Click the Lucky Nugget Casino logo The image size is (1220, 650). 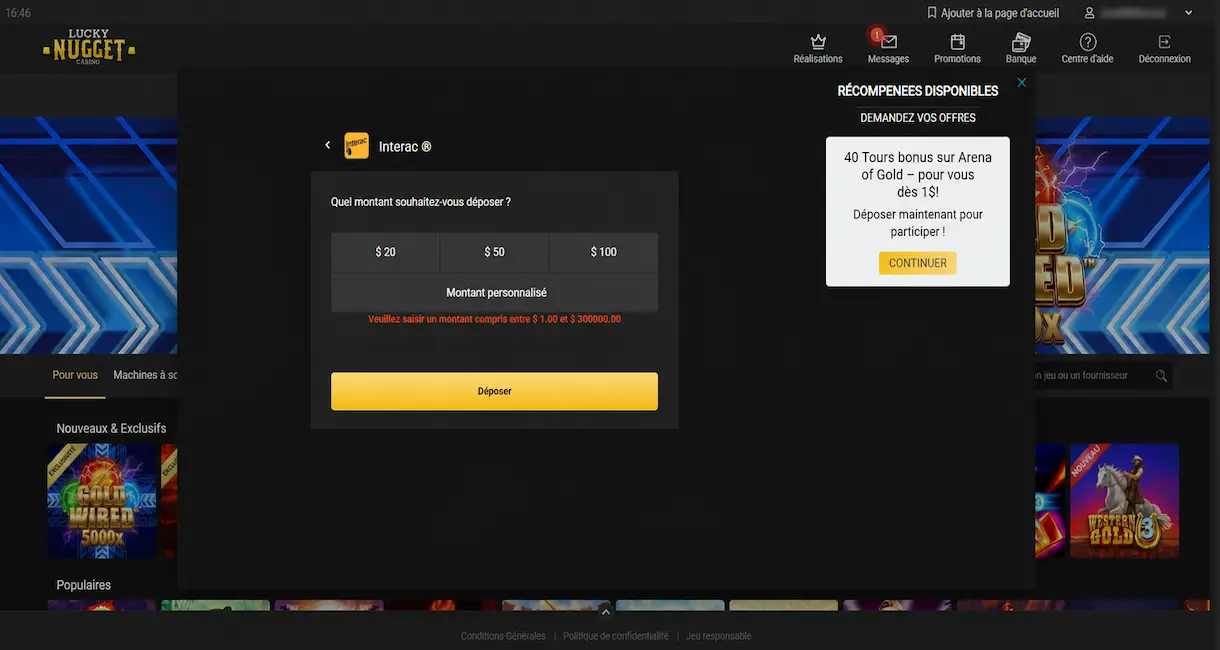tap(89, 47)
